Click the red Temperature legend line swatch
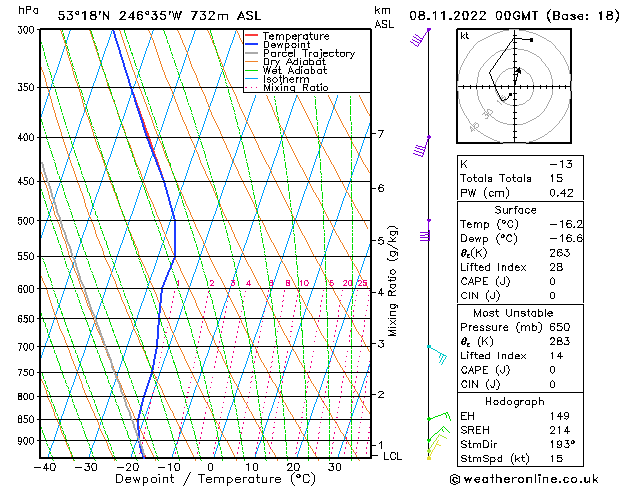The height and width of the screenshot is (486, 629). [252, 36]
